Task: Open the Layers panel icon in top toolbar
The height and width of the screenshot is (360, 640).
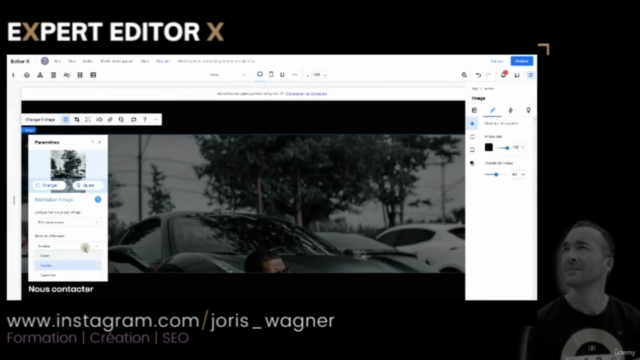Action: click(x=27, y=75)
